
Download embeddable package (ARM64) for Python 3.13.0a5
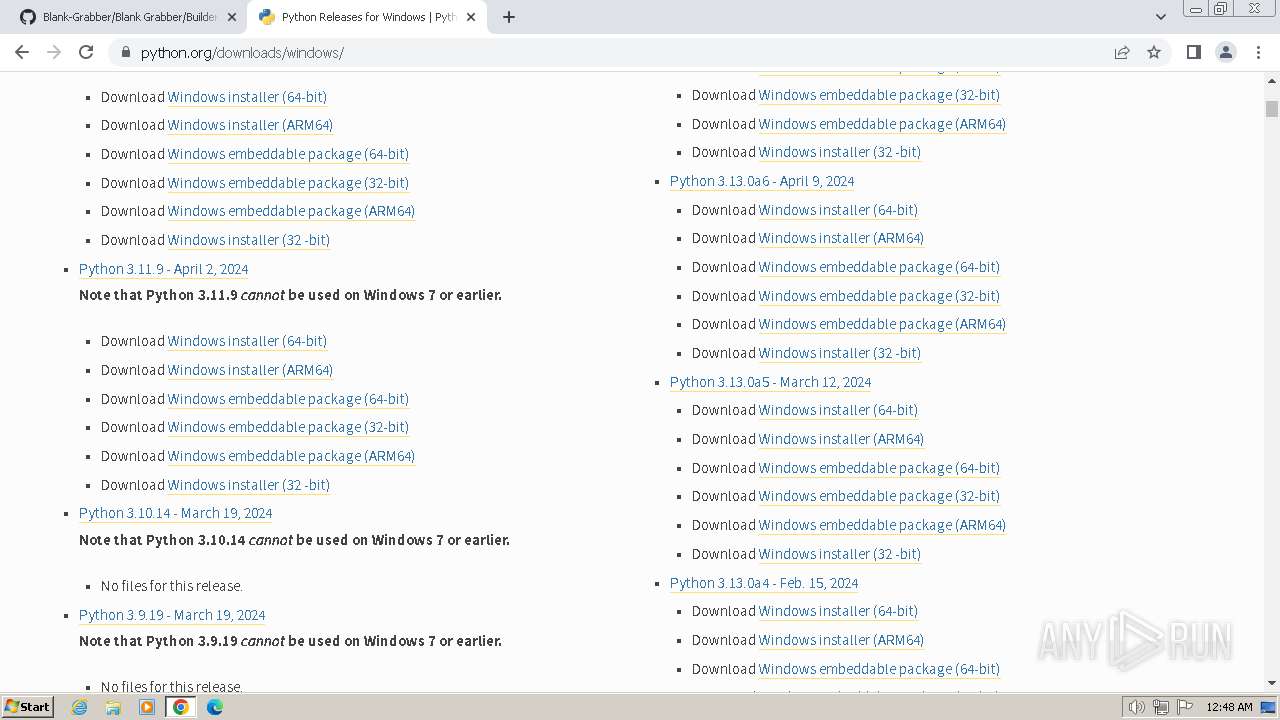[x=882, y=525]
